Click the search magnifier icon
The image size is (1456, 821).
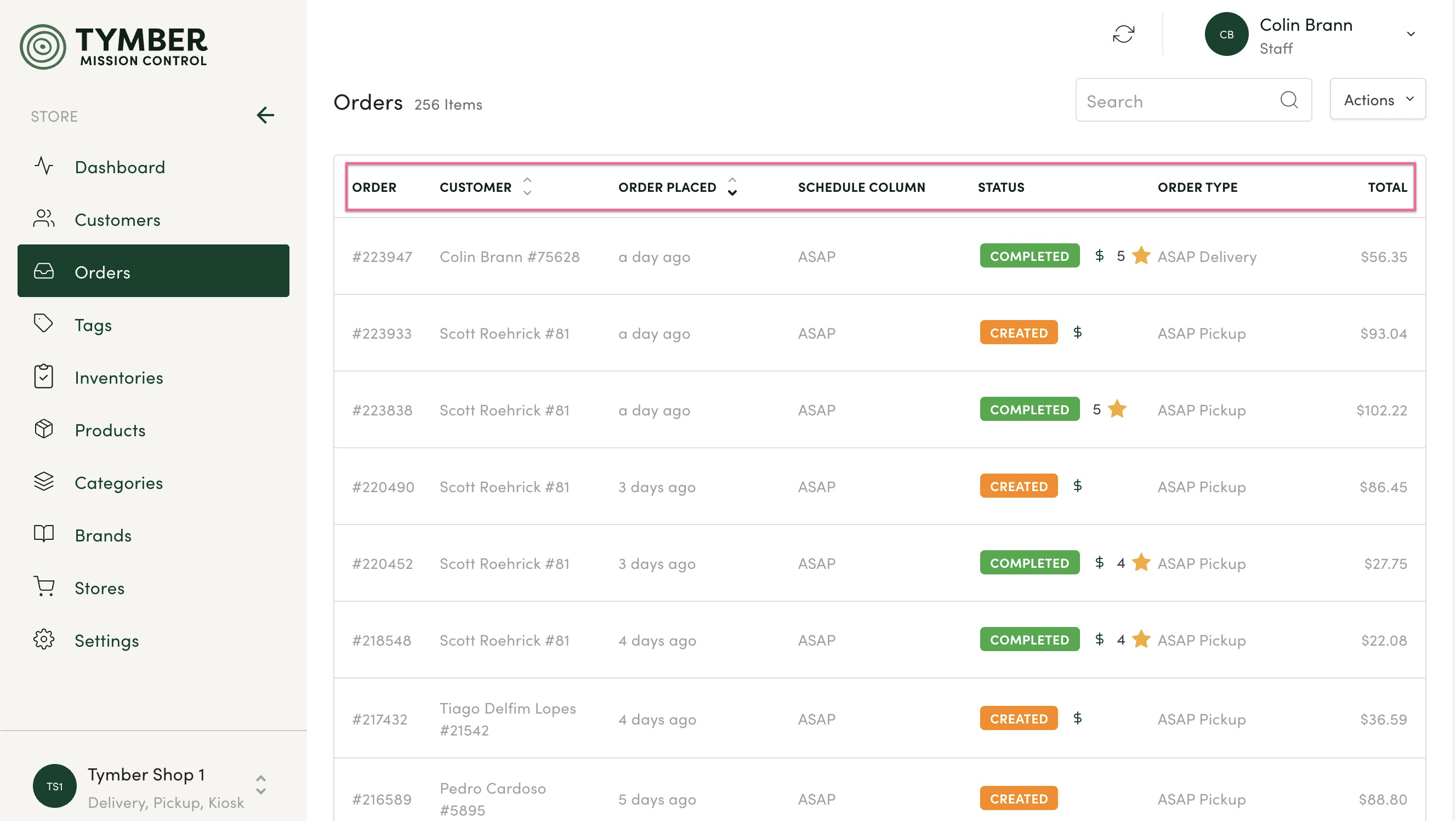click(1289, 100)
